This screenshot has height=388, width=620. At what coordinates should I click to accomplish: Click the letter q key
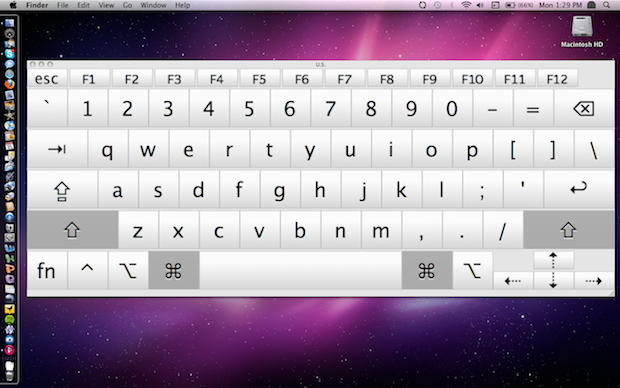pyautogui.click(x=108, y=149)
